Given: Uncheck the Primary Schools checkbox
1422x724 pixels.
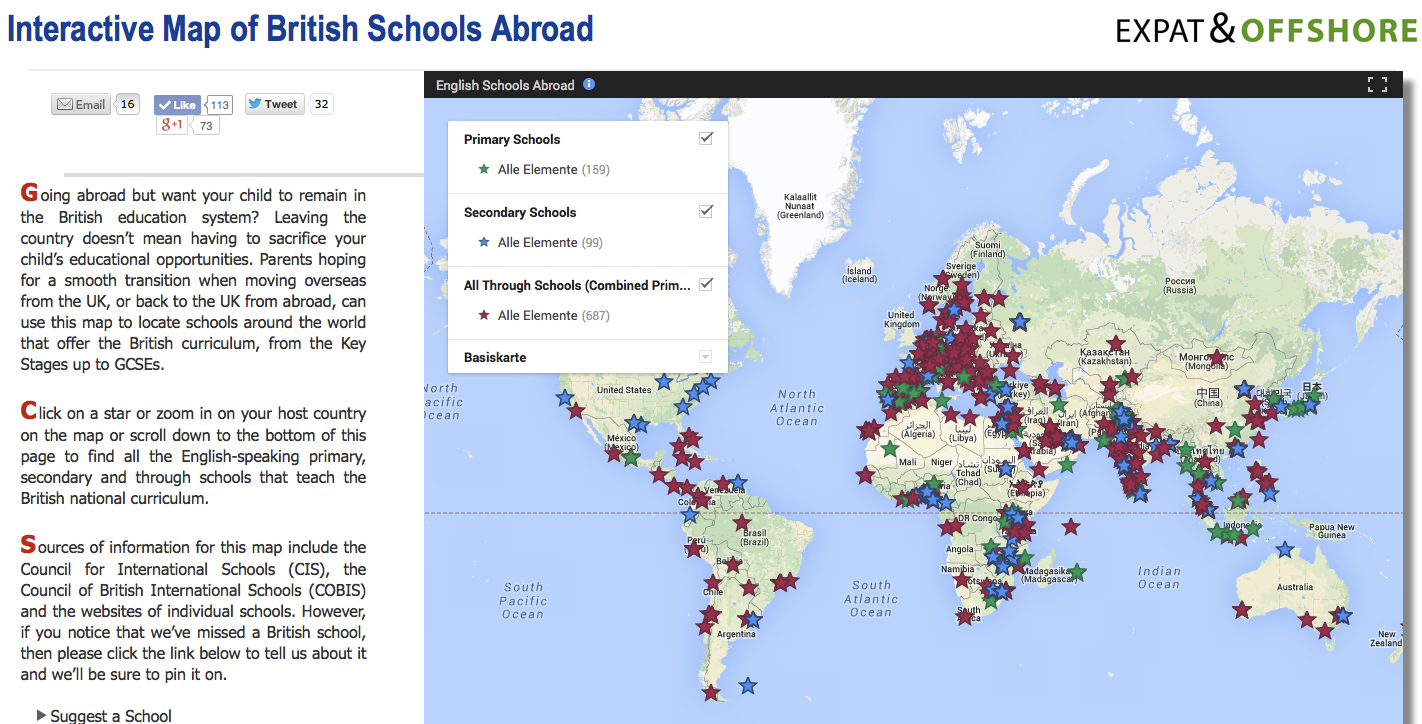Looking at the screenshot, I should [x=707, y=138].
